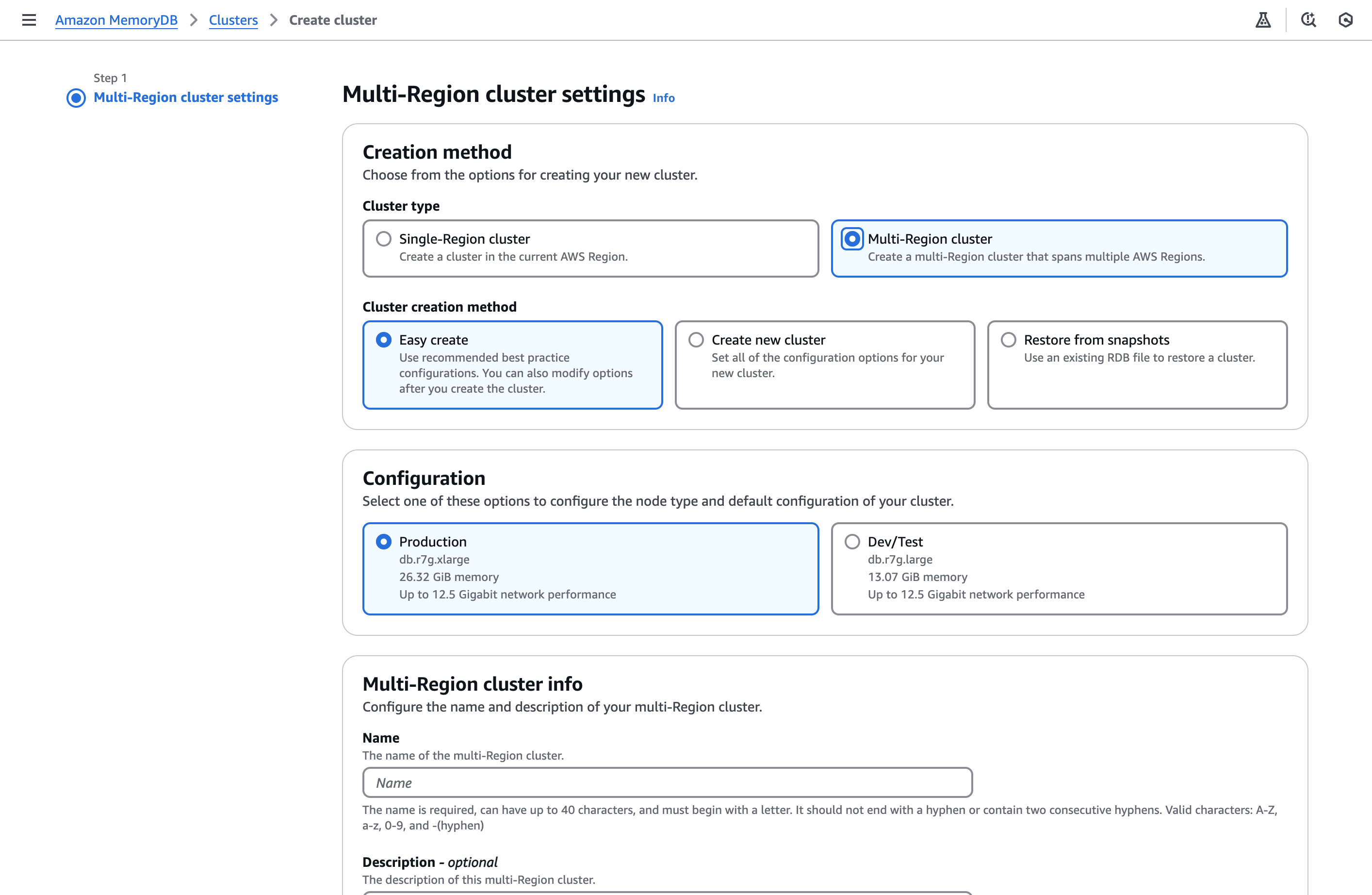
Task: Navigate to Clusters breadcrumb link
Action: 233,20
